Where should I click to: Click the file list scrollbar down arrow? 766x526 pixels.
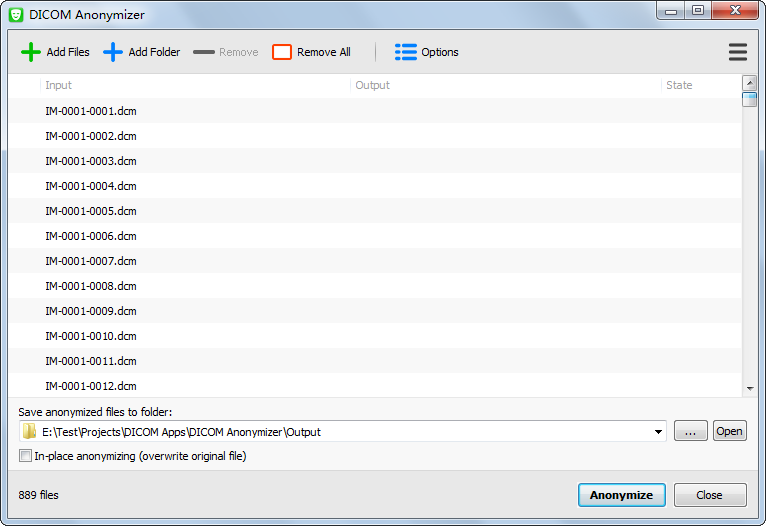[749, 388]
